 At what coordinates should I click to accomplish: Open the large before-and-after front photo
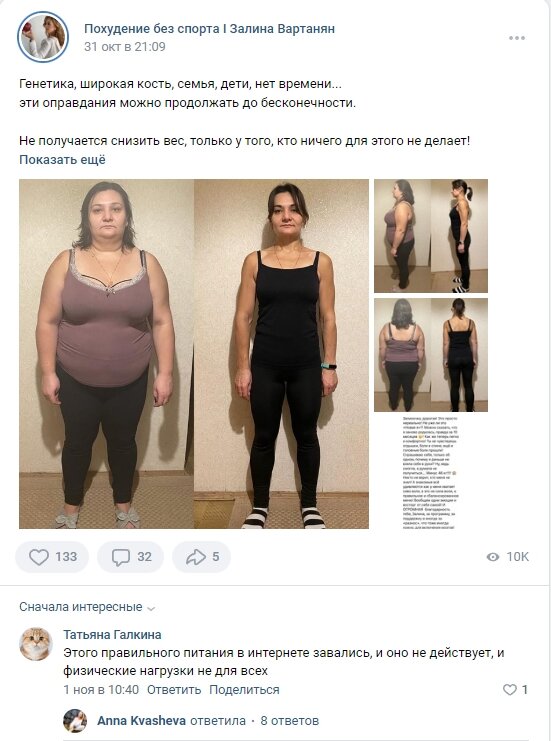tap(194, 353)
